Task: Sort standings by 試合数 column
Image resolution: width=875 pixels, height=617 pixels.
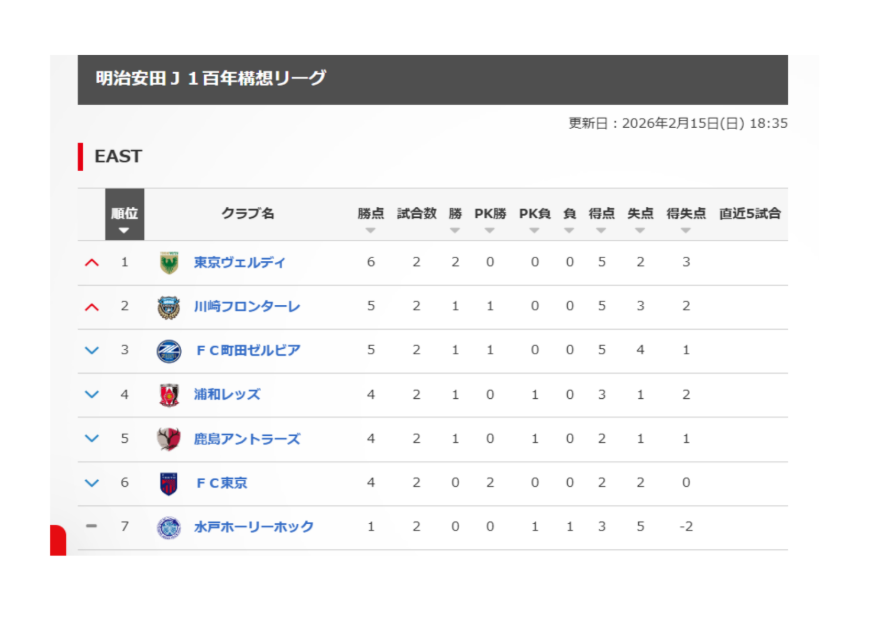Action: (x=416, y=219)
